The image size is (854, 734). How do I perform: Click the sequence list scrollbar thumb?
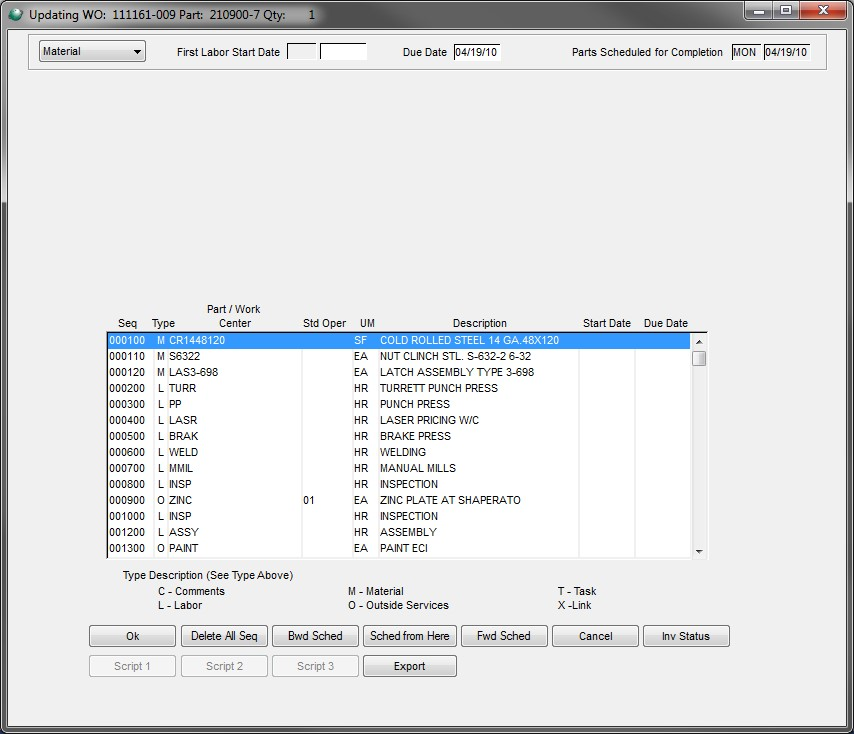[x=699, y=359]
